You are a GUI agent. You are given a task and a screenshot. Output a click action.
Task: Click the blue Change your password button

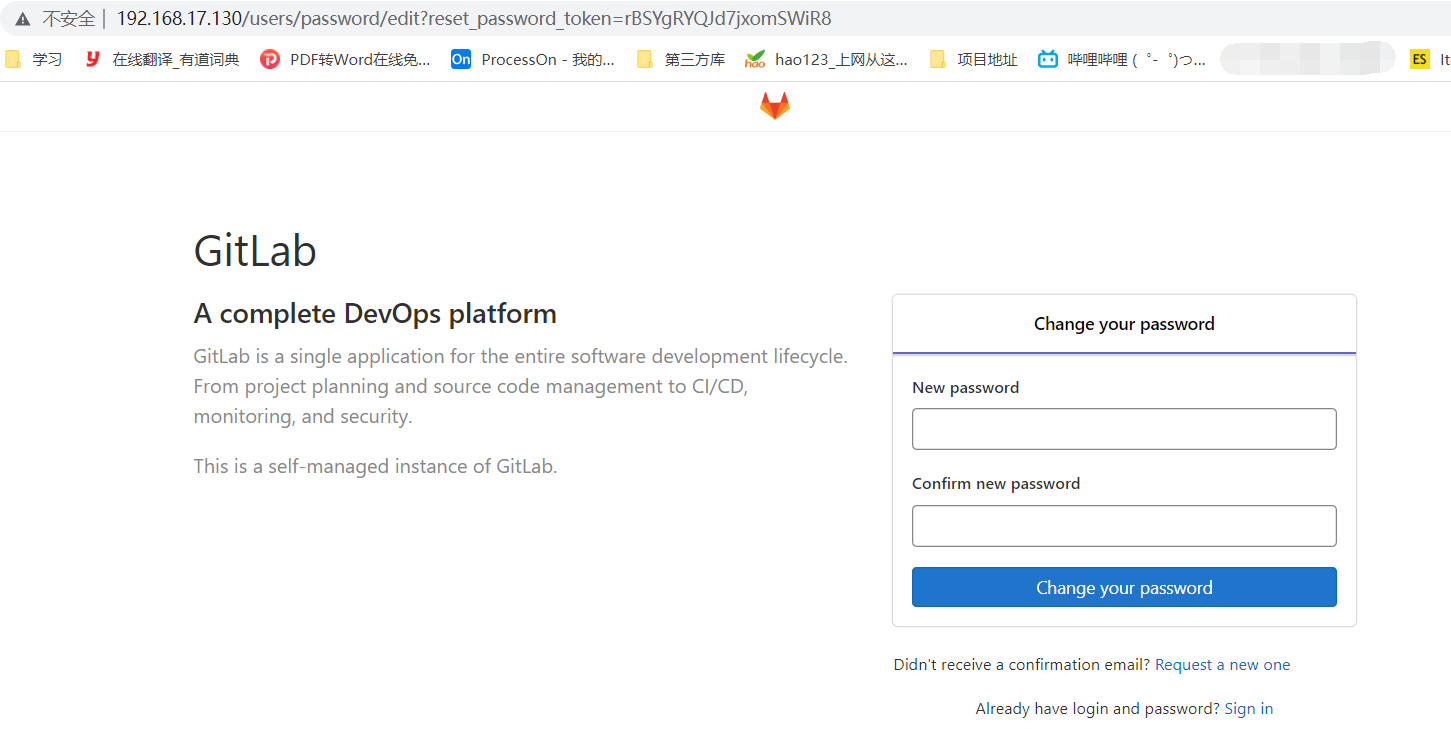pos(1124,587)
